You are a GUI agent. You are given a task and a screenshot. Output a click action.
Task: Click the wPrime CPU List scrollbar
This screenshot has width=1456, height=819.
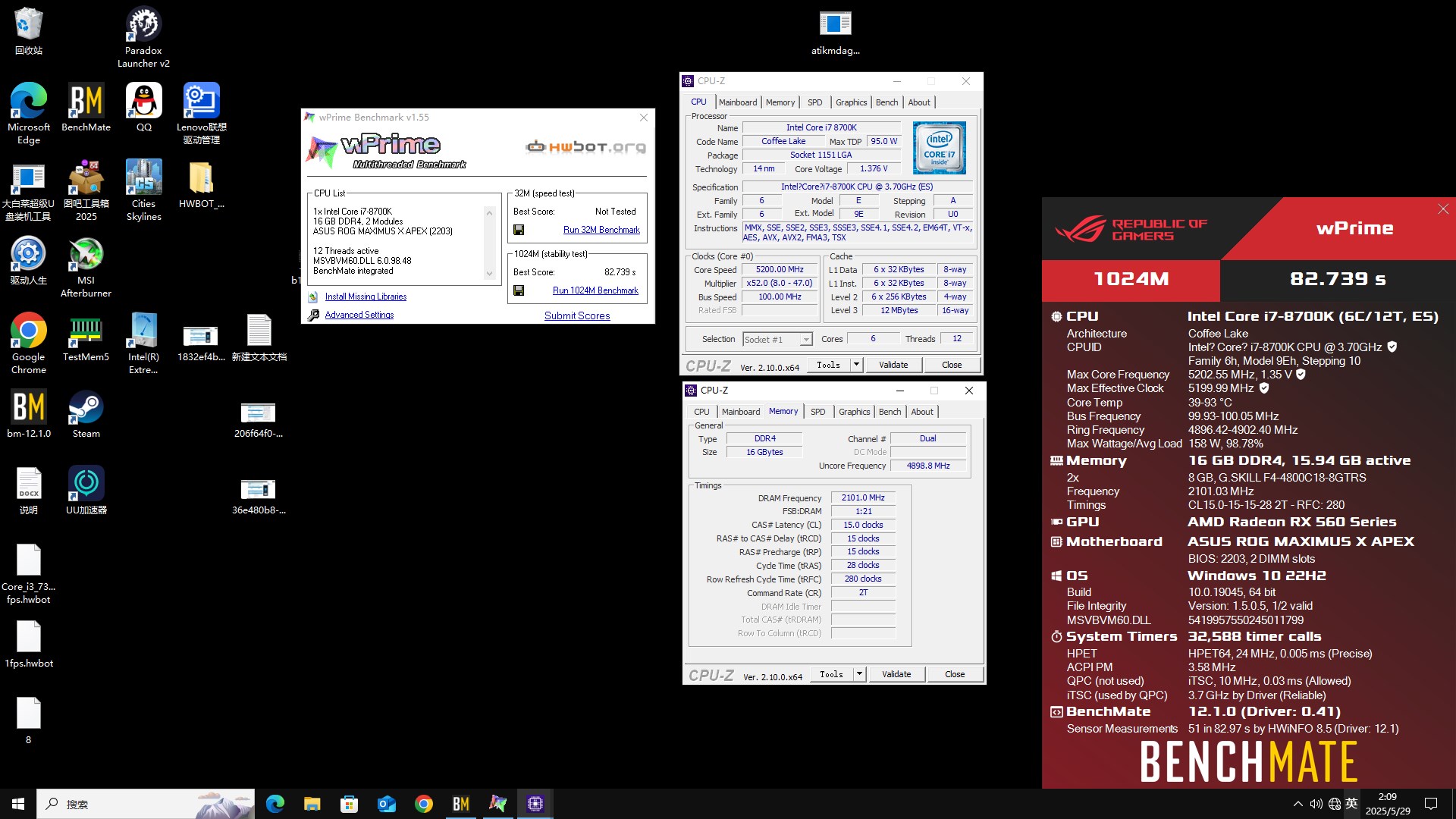coord(489,243)
